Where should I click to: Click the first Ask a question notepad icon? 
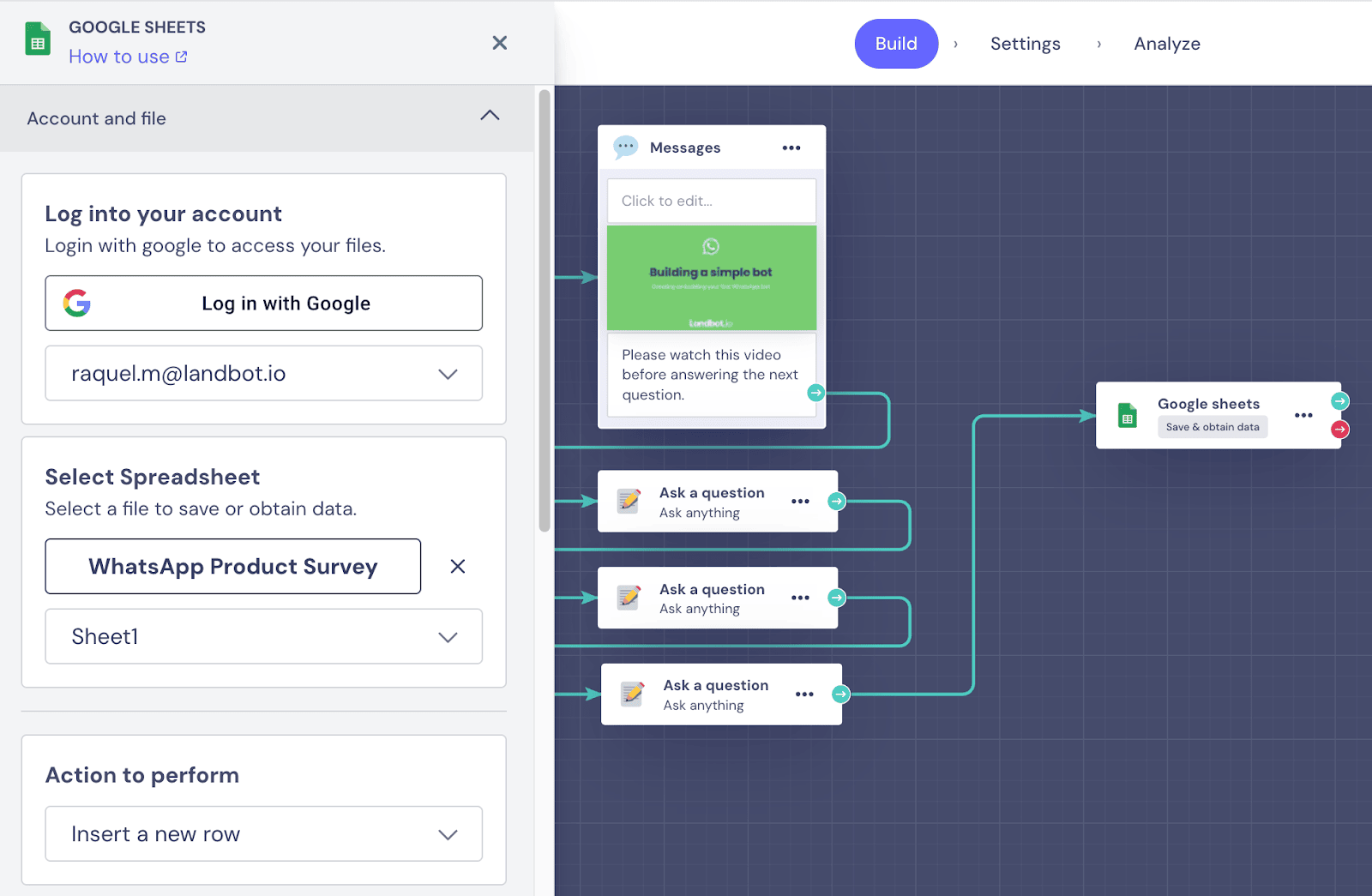629,501
